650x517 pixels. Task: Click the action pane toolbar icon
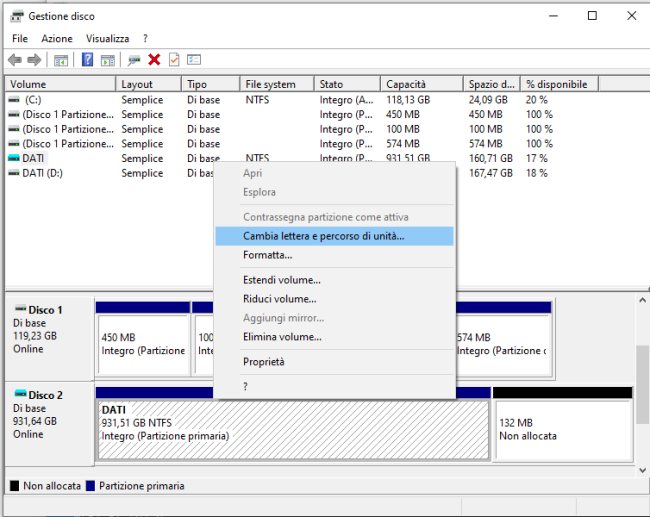pyautogui.click(x=108, y=61)
